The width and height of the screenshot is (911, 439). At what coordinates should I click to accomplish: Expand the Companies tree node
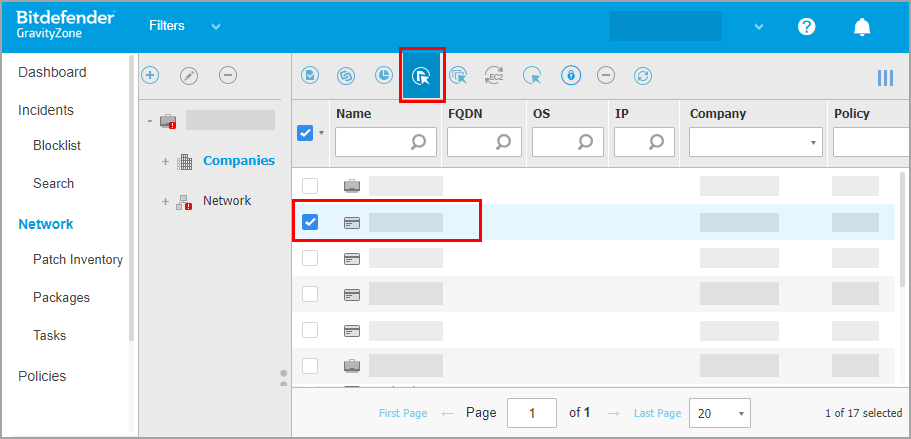pyautogui.click(x=165, y=161)
